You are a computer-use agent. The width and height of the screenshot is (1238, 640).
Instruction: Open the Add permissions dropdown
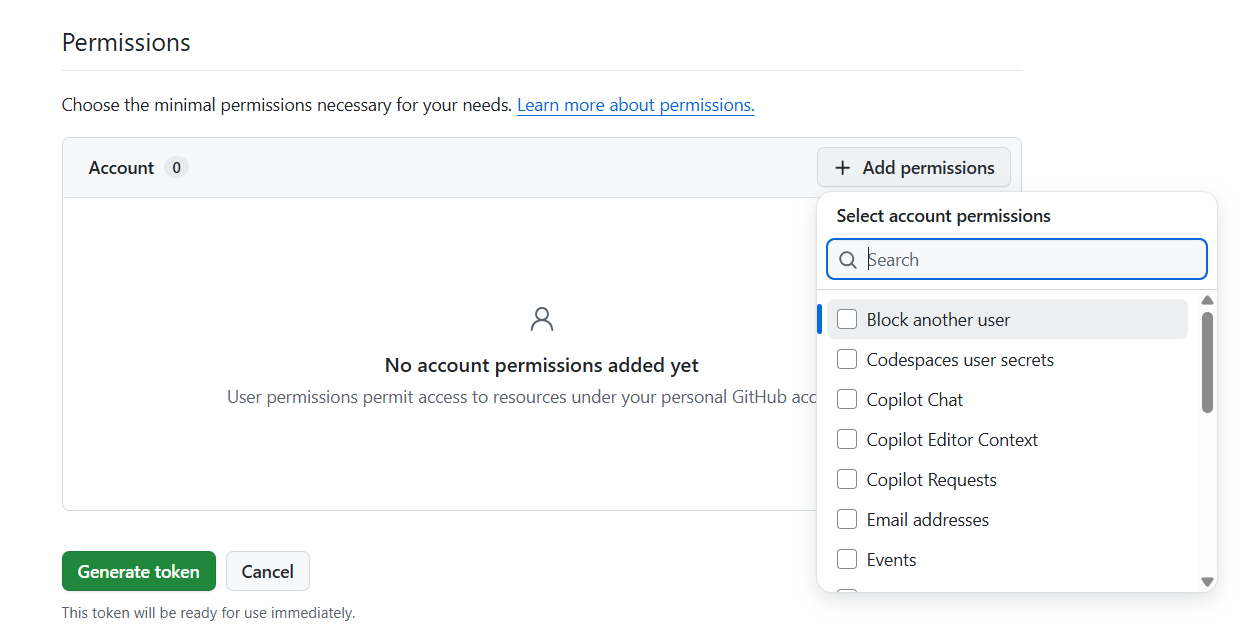point(914,168)
